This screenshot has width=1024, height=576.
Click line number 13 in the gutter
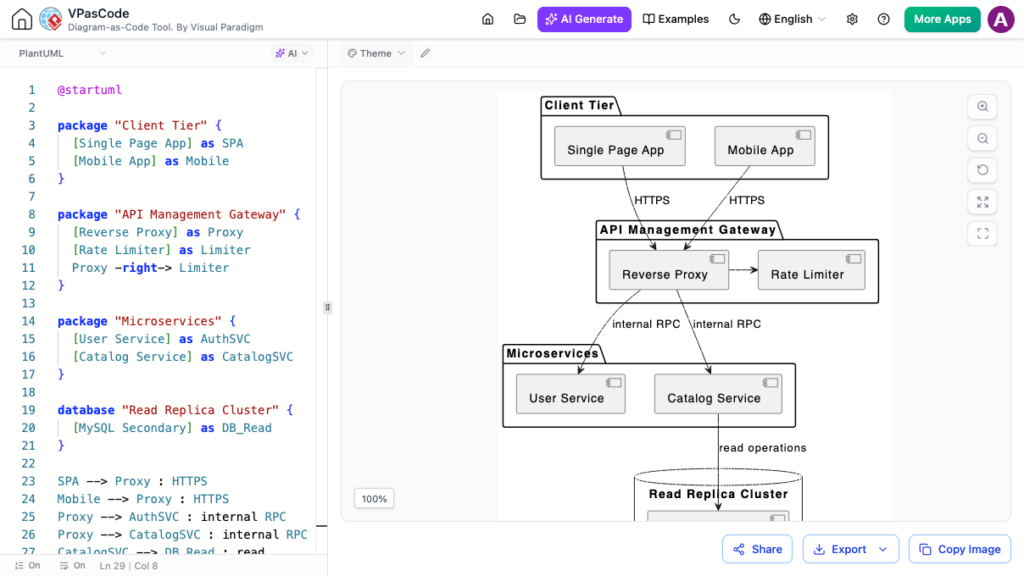(x=28, y=304)
